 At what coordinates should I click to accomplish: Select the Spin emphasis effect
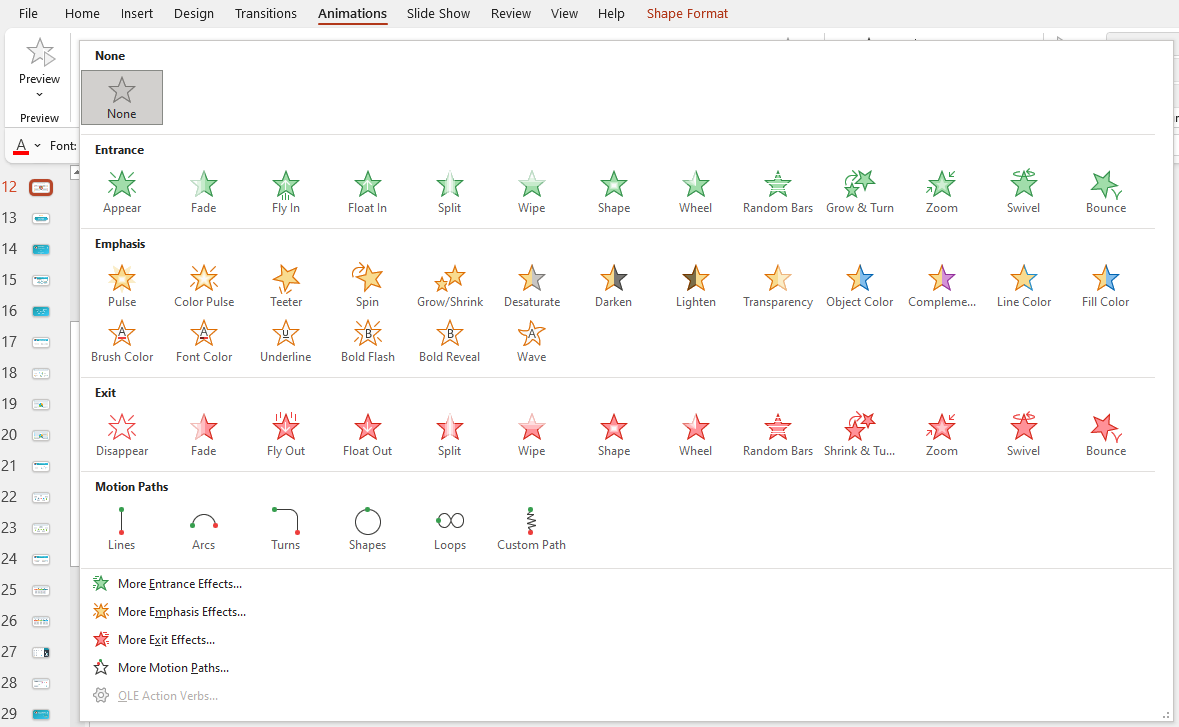367,286
